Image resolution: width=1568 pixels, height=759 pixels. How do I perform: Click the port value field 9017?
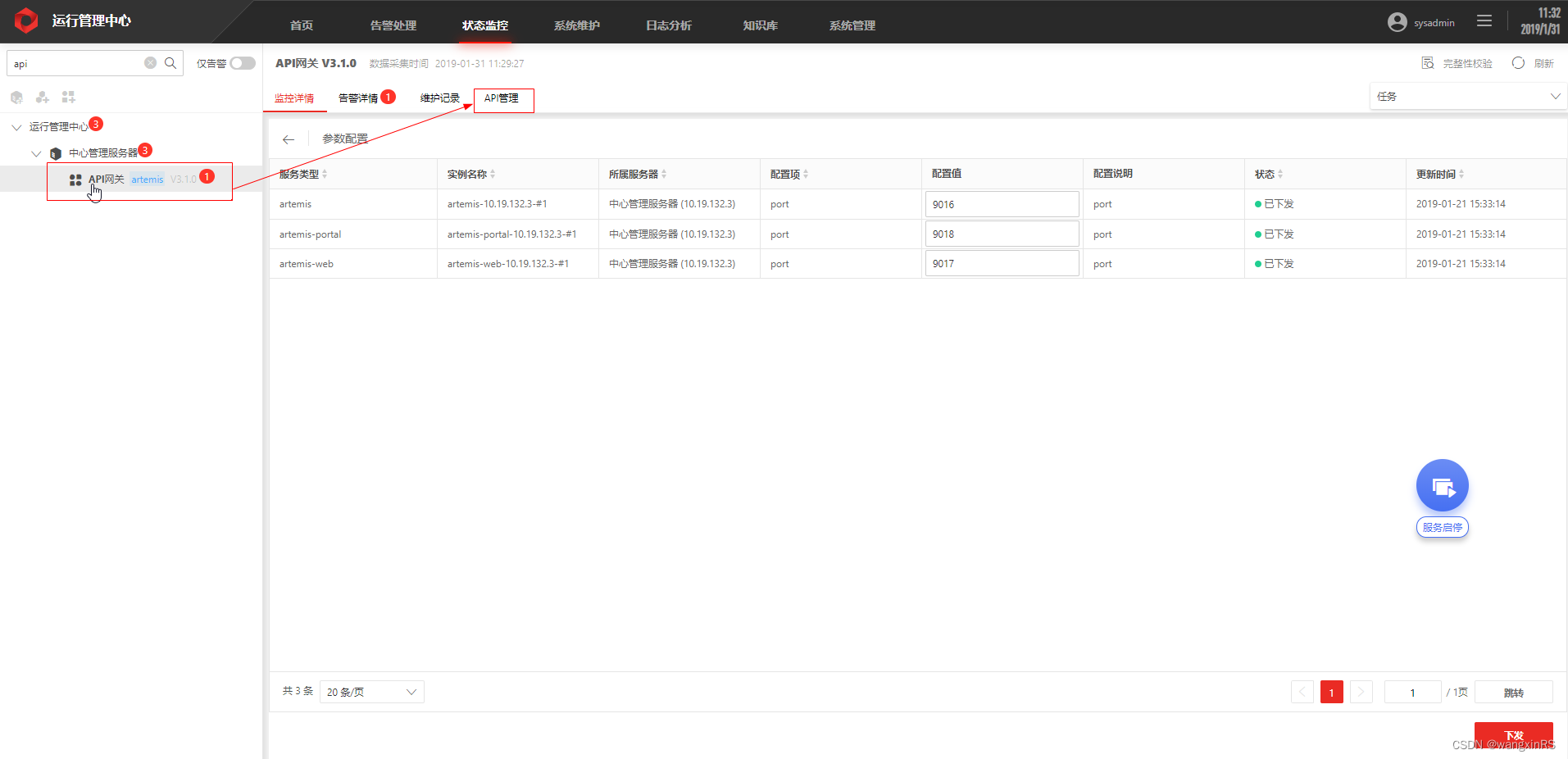point(1002,263)
